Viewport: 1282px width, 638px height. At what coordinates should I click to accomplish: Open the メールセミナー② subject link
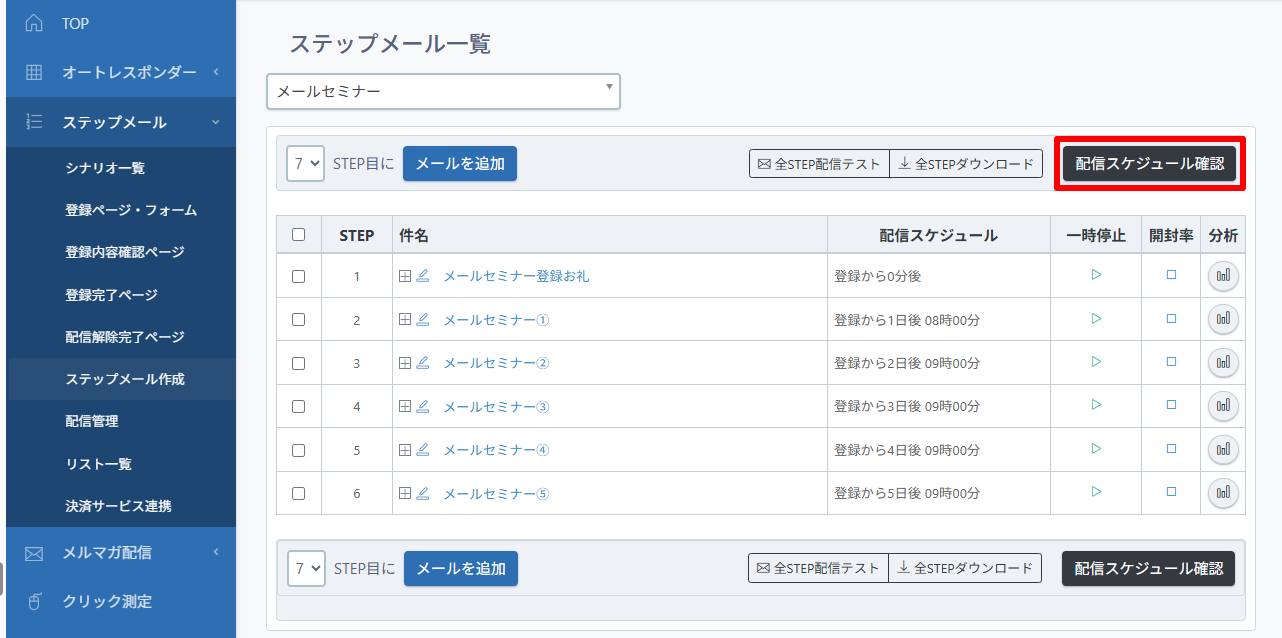pyautogui.click(x=497, y=363)
